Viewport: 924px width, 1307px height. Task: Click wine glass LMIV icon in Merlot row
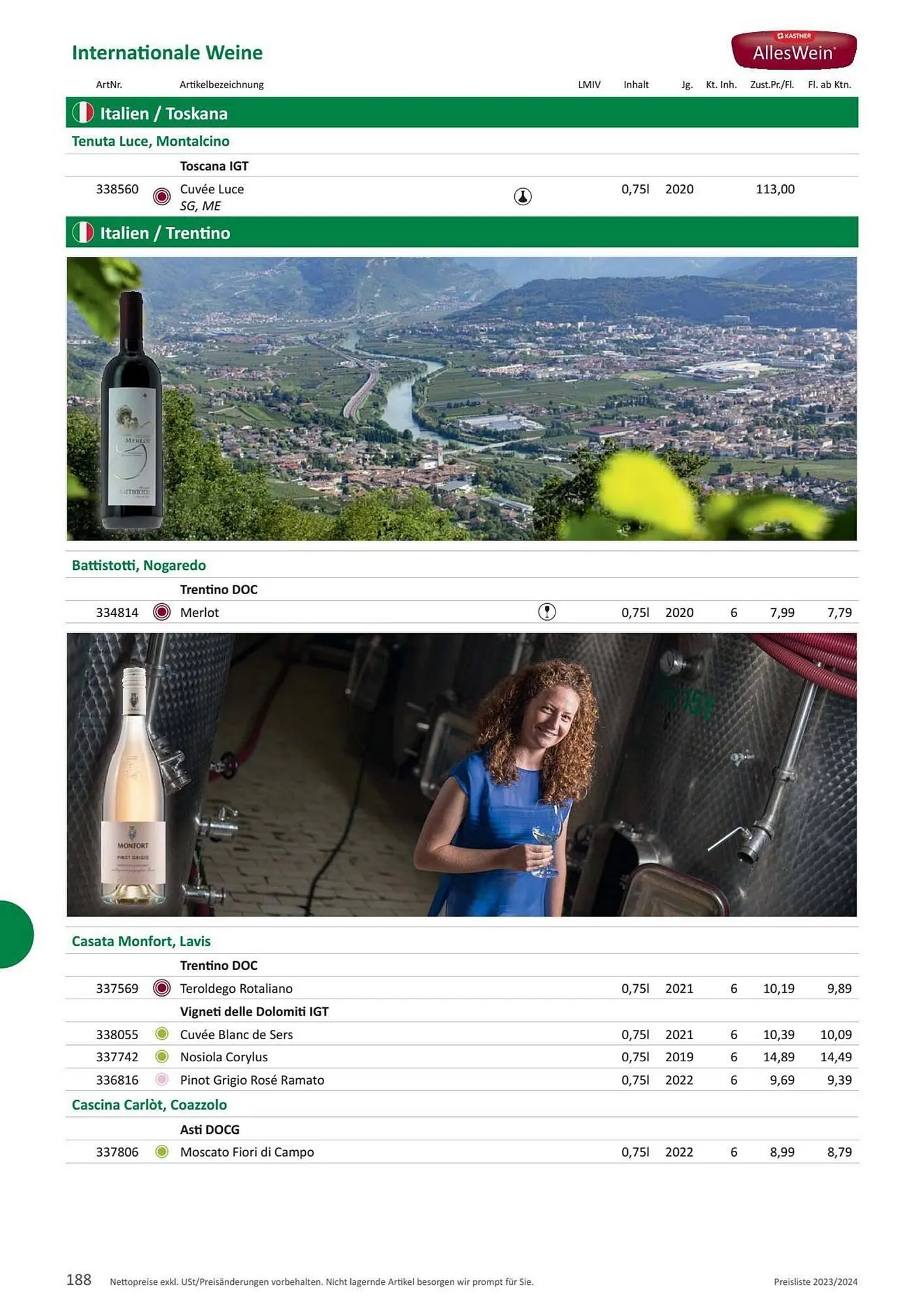pyautogui.click(x=547, y=612)
